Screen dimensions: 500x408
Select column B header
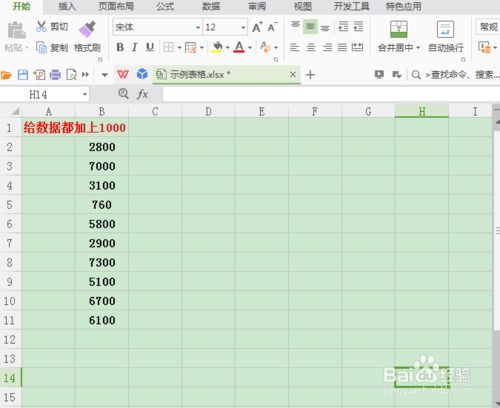[102, 111]
